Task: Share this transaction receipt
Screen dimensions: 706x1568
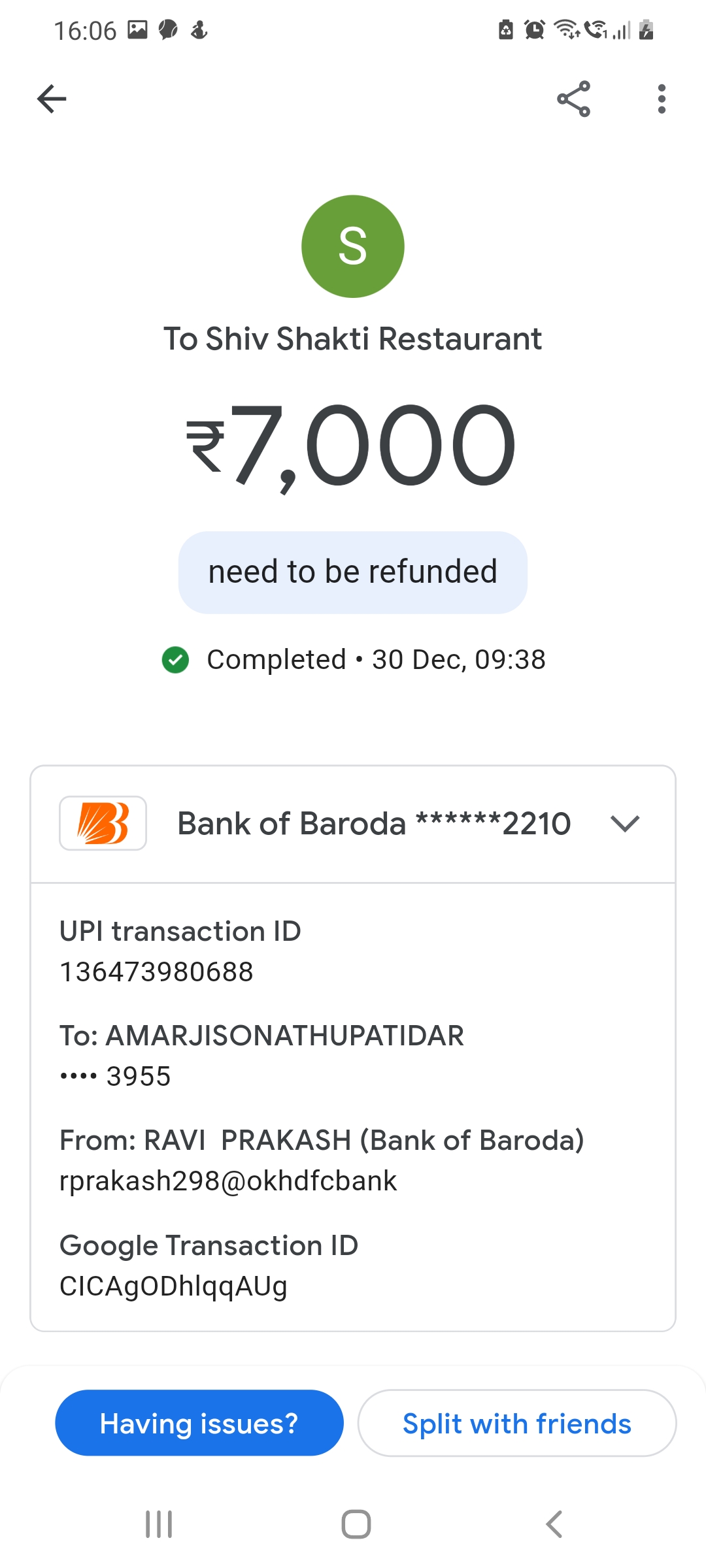Action: pos(573,99)
